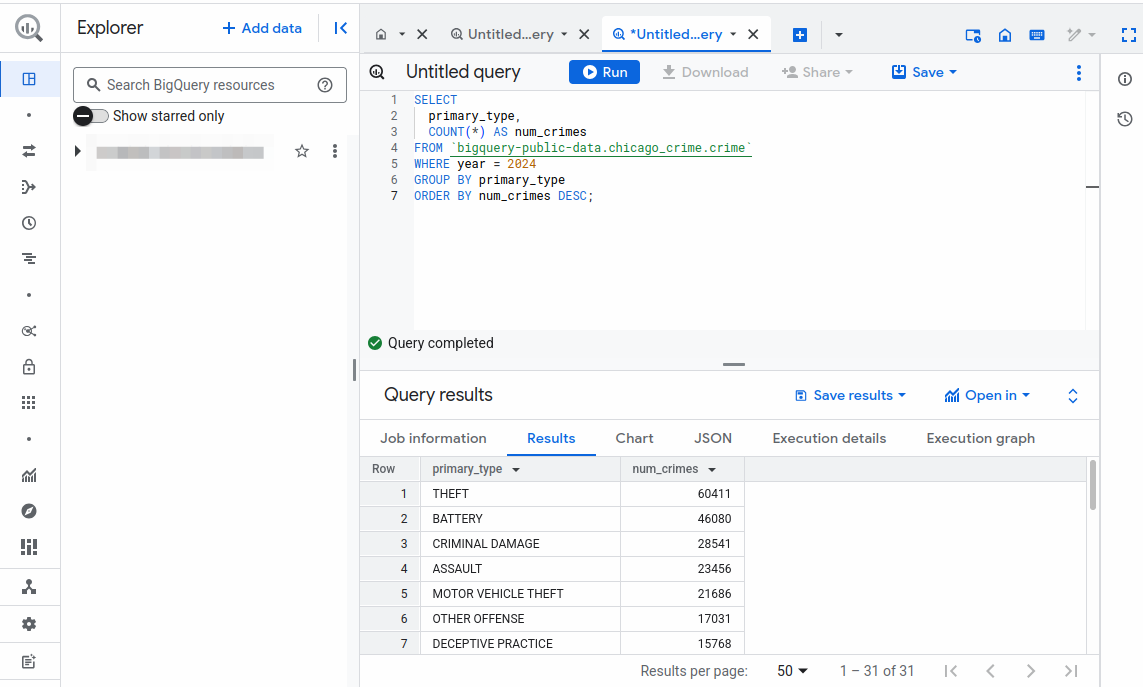Expand the blurred project tree node
The height and width of the screenshot is (687, 1143).
[77, 151]
